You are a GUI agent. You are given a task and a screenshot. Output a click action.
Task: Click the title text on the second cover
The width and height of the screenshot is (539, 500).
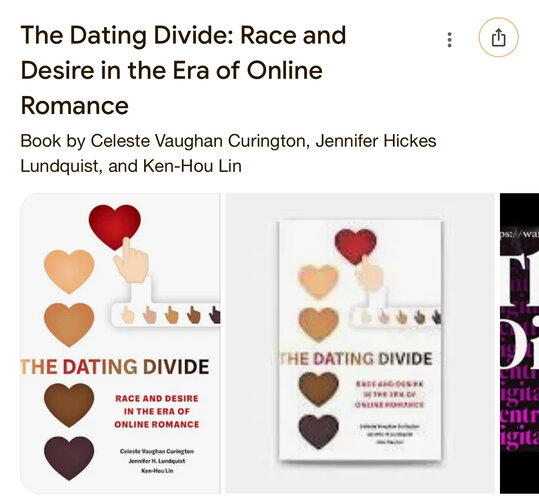[x=356, y=359]
